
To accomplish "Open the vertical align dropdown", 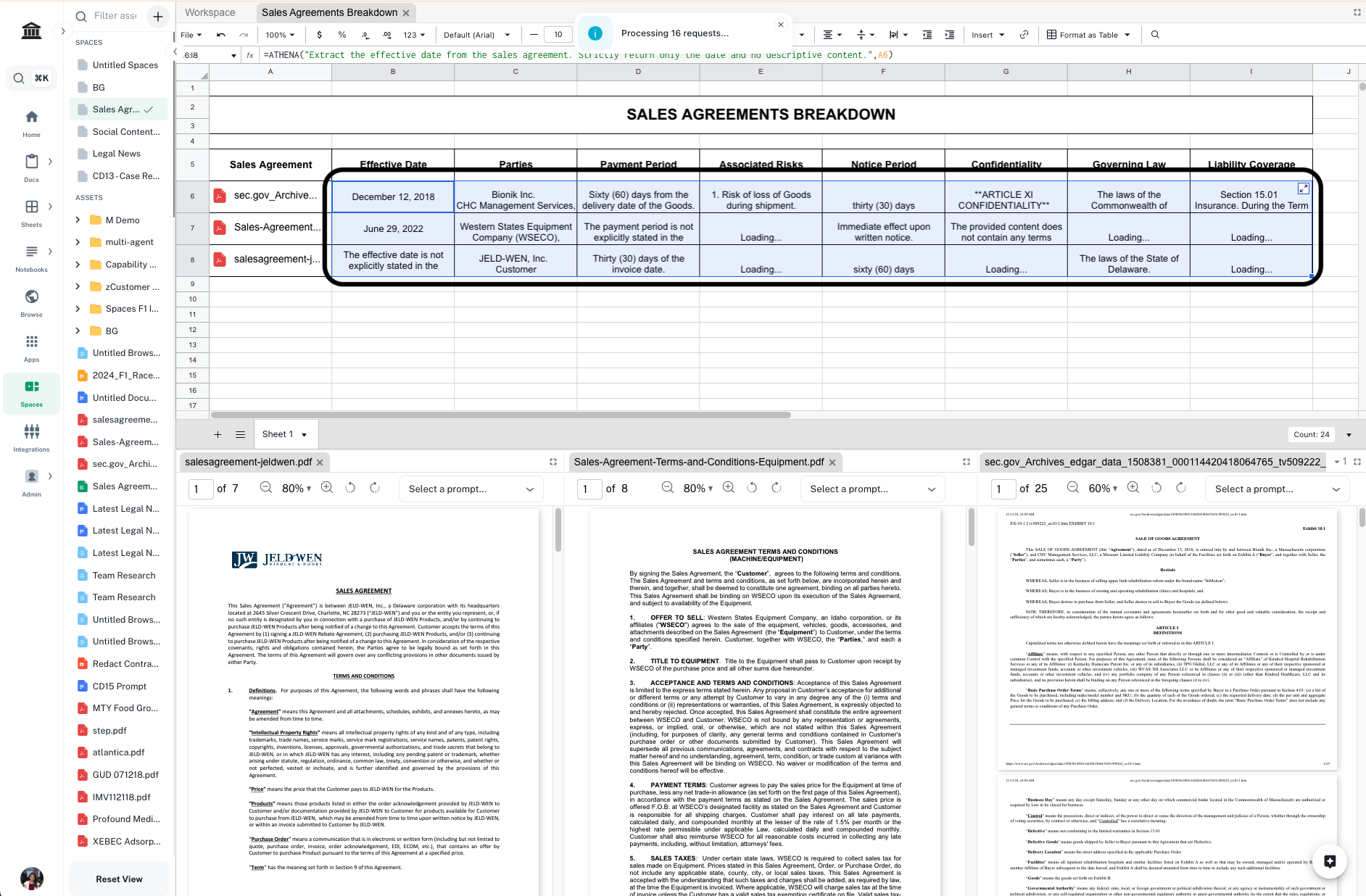I will pos(865,35).
